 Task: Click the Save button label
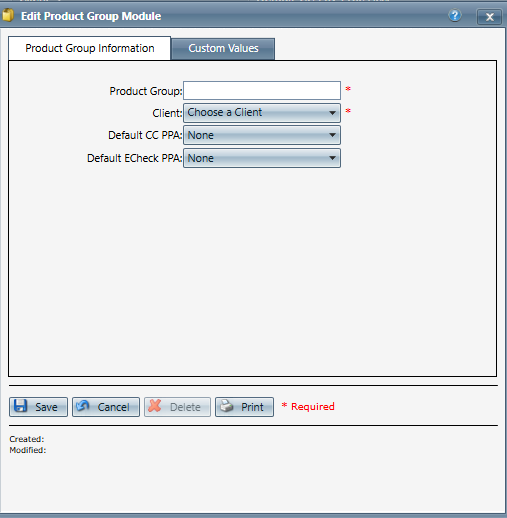click(x=46, y=407)
